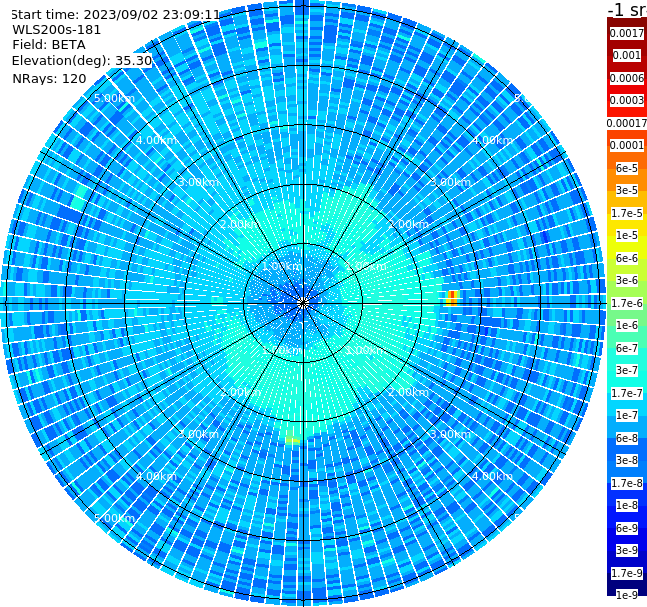This screenshot has width=647, height=607.
Task: Click the yellow-green spot near southern 3 km ring
Action: pos(292,438)
